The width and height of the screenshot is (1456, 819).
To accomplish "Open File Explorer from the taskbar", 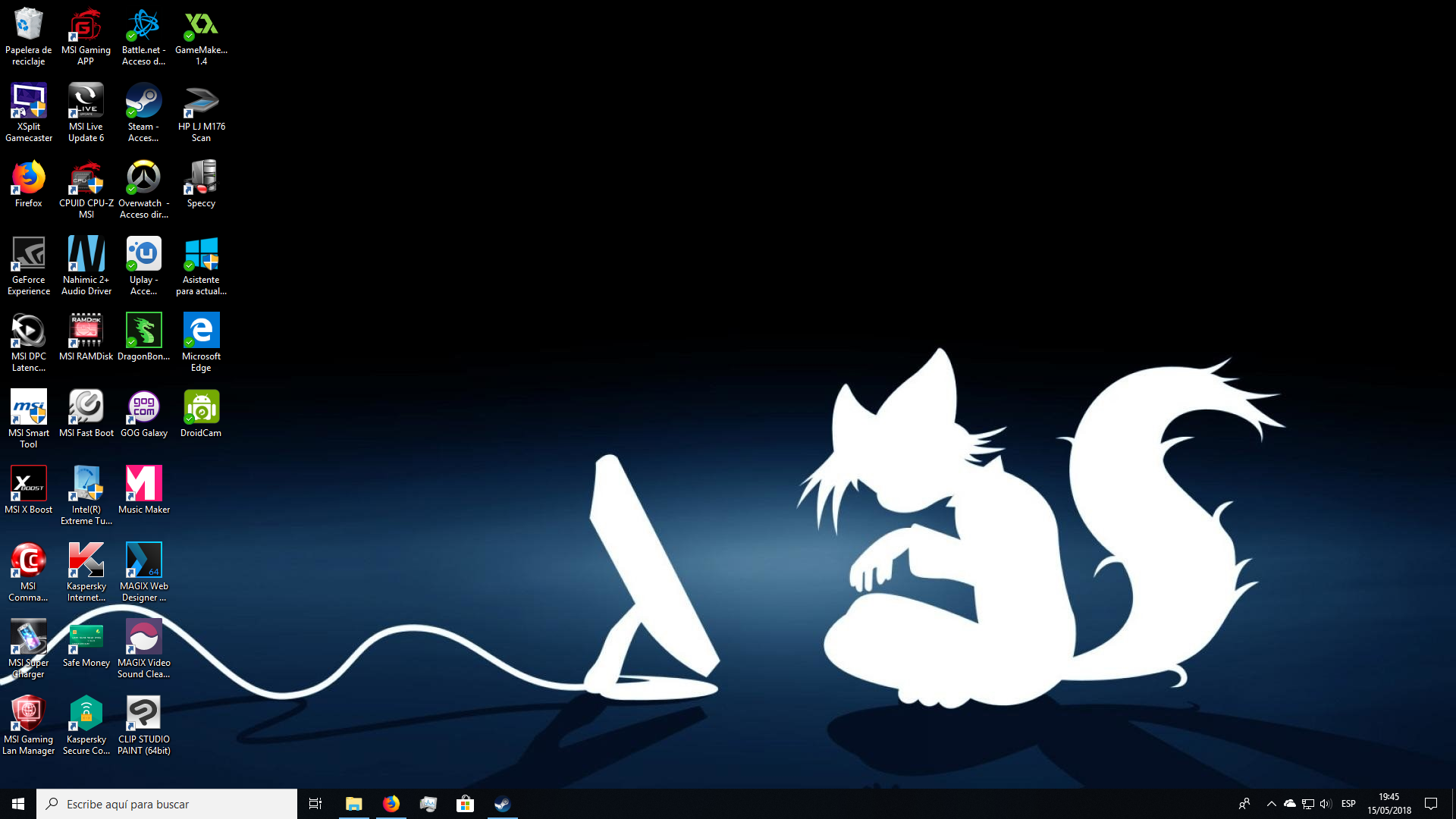I will click(x=353, y=804).
